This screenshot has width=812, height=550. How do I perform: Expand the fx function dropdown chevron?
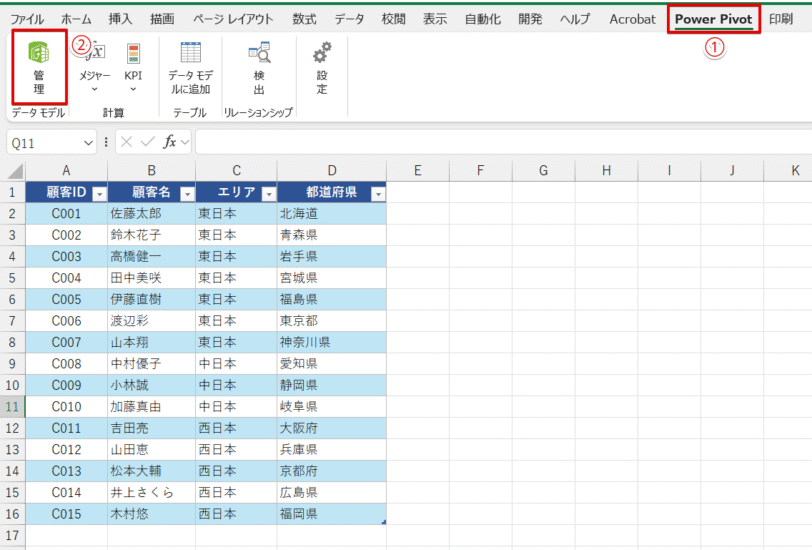(184, 142)
